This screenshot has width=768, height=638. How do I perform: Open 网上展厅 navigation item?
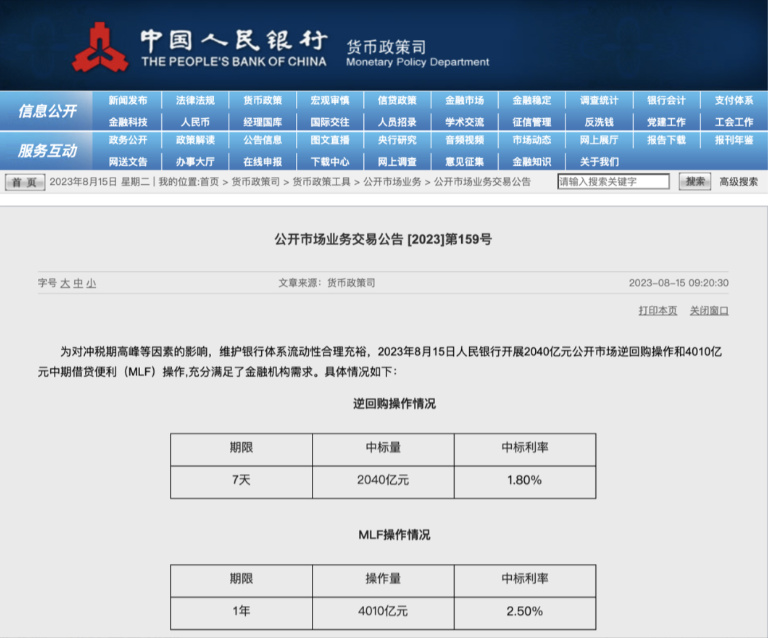coord(599,140)
